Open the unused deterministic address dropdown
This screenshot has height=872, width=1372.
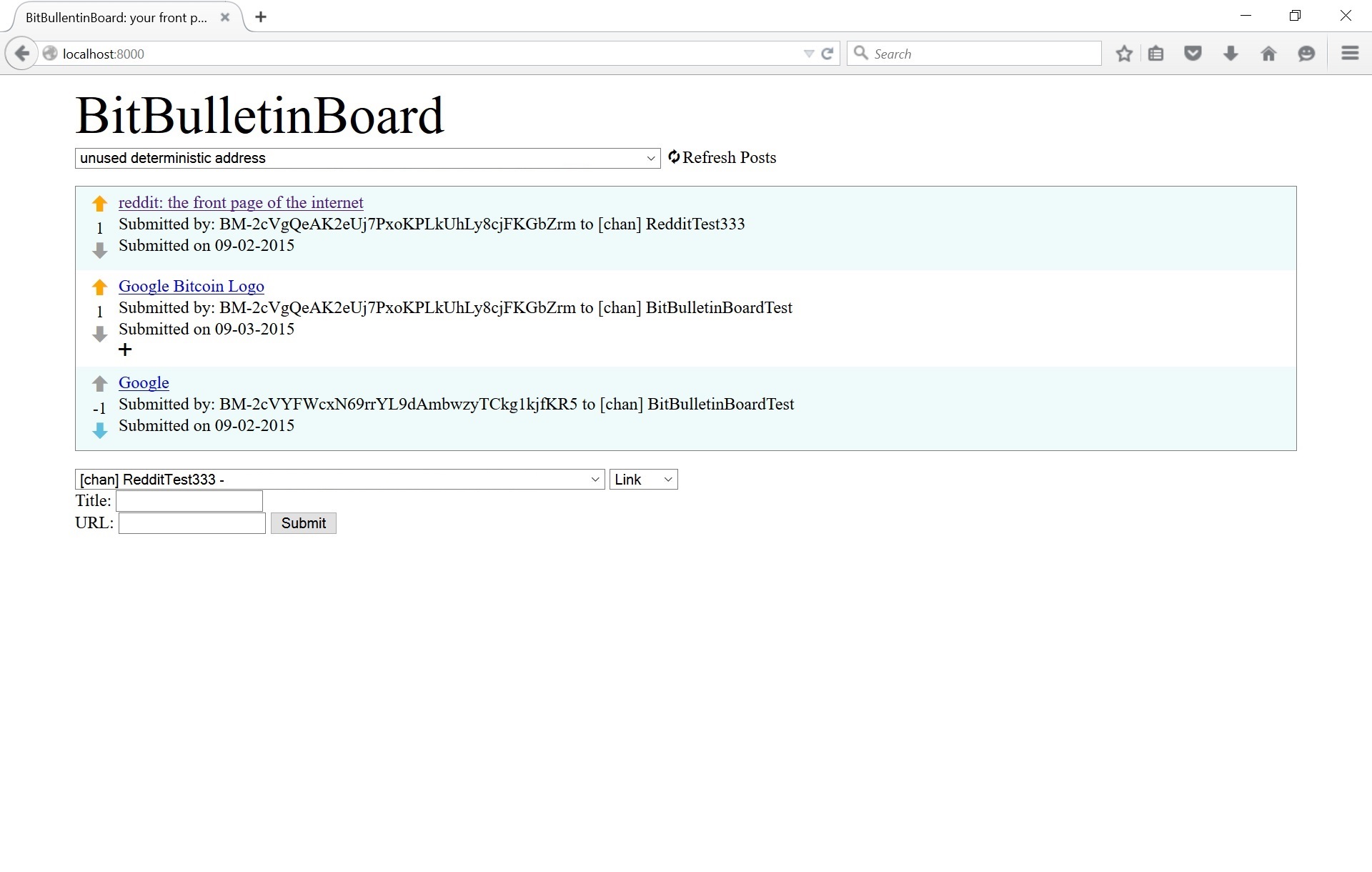(367, 158)
